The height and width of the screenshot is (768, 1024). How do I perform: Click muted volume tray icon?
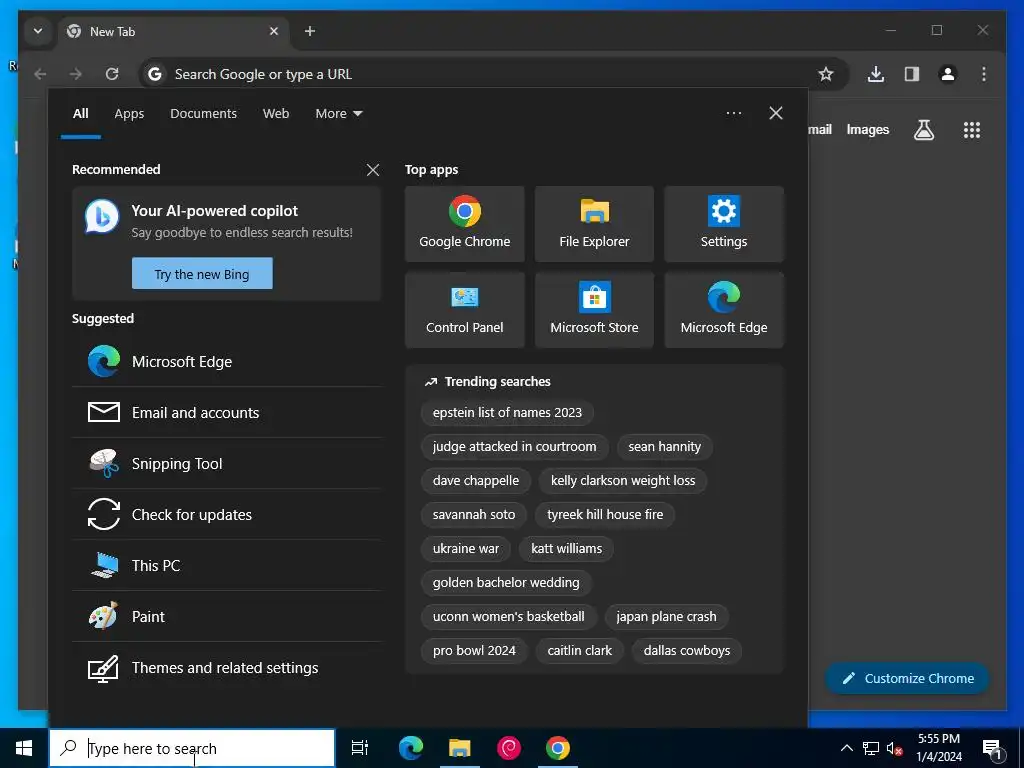pyautogui.click(x=895, y=748)
